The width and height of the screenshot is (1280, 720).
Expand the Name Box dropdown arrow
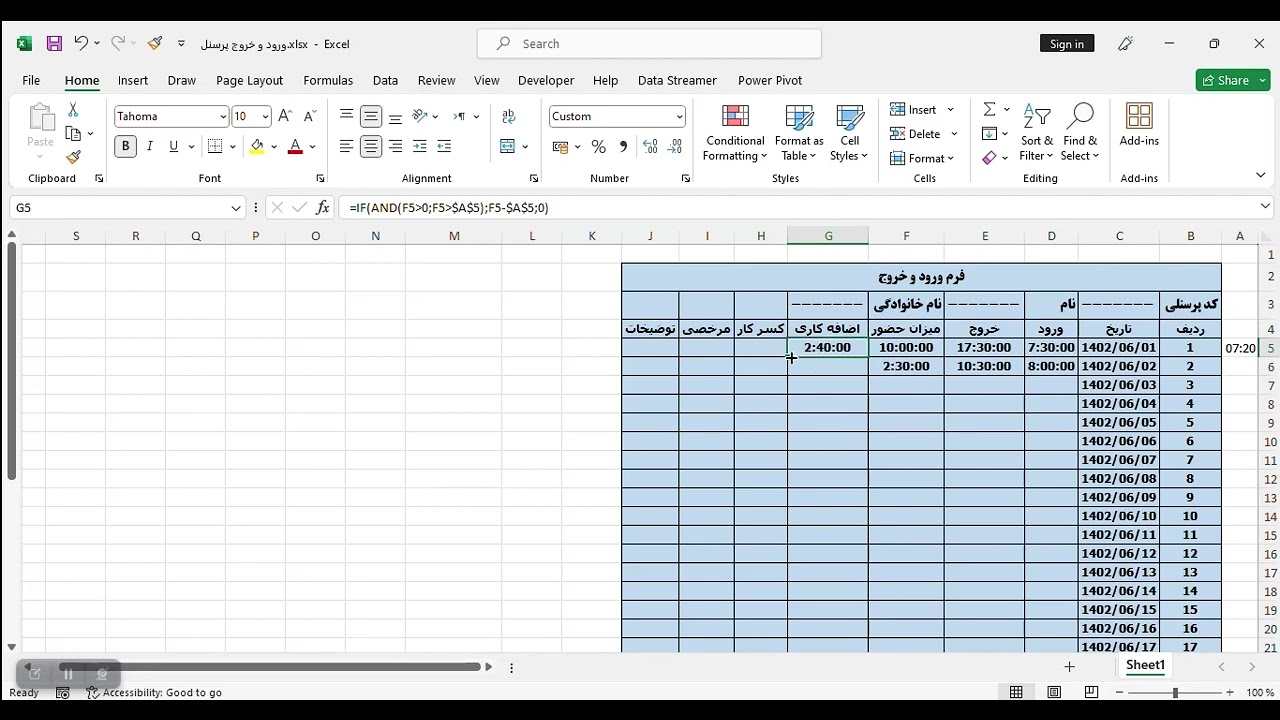(236, 208)
